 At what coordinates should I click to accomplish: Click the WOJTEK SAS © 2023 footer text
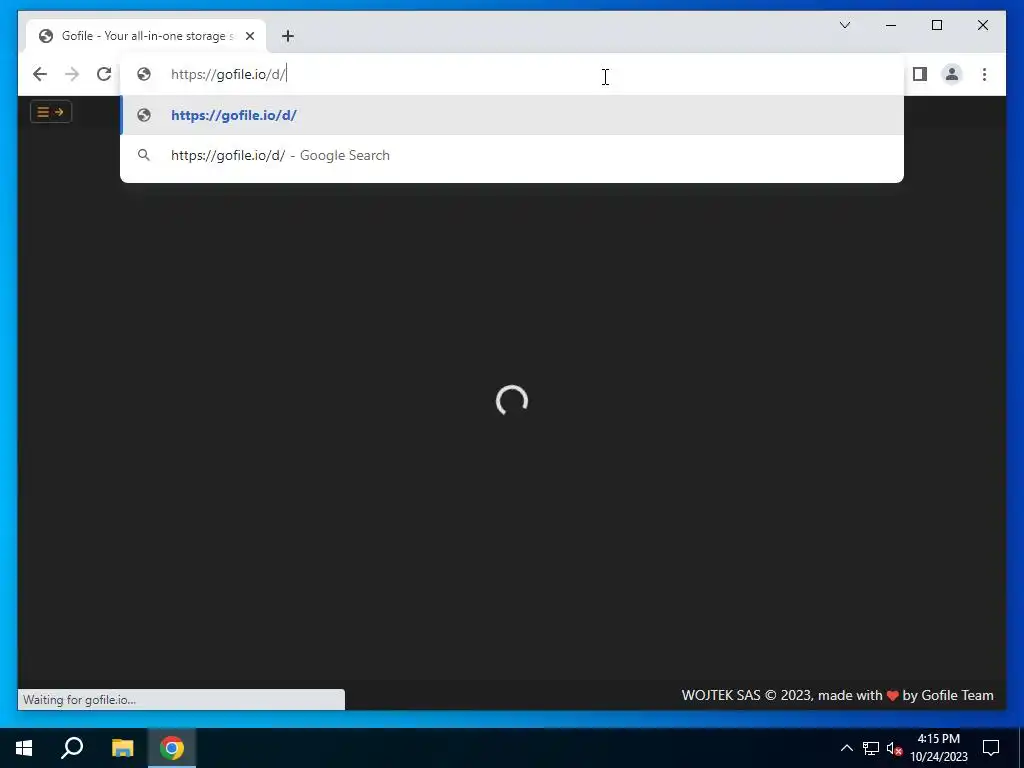click(837, 696)
